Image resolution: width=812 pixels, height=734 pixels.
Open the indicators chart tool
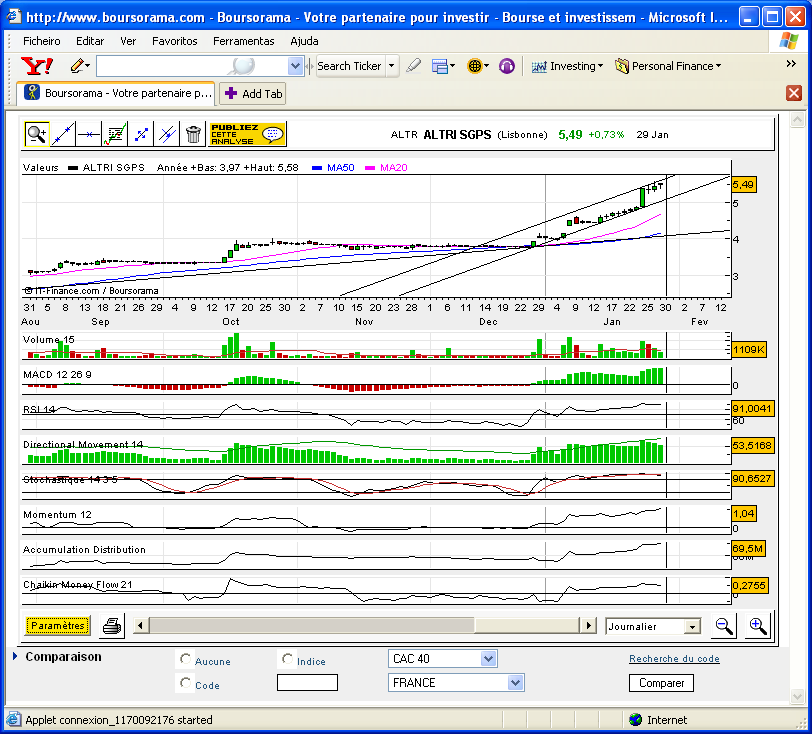tap(115, 135)
